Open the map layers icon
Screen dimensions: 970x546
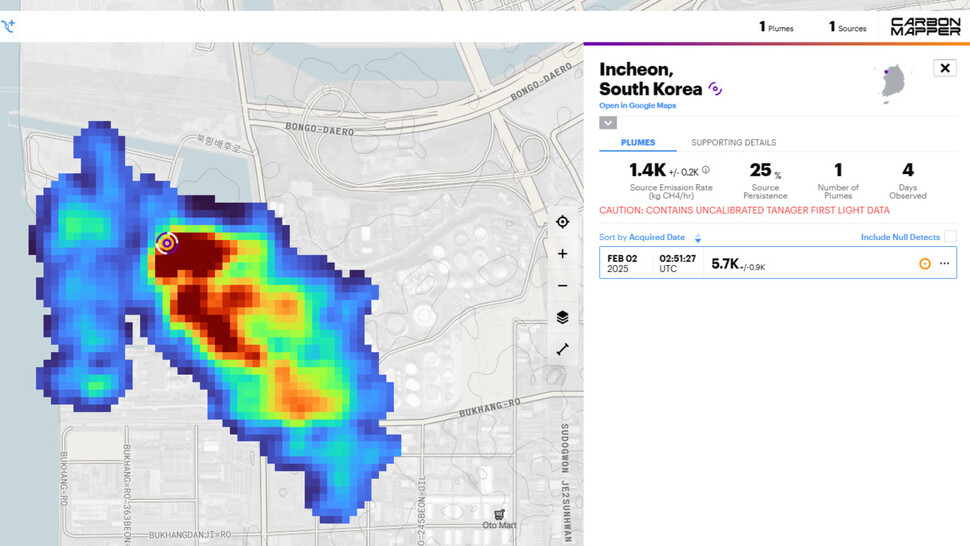[x=562, y=318]
